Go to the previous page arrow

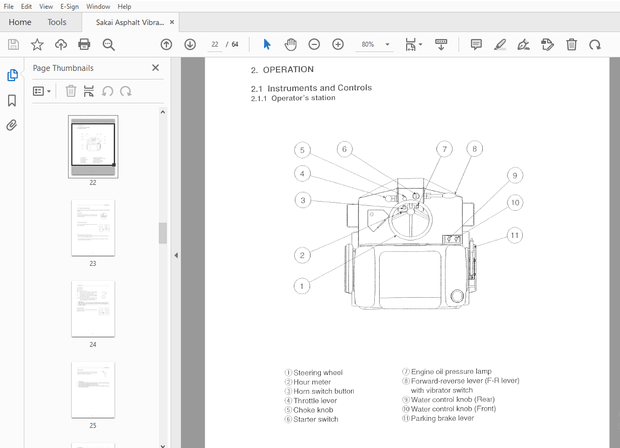166,44
